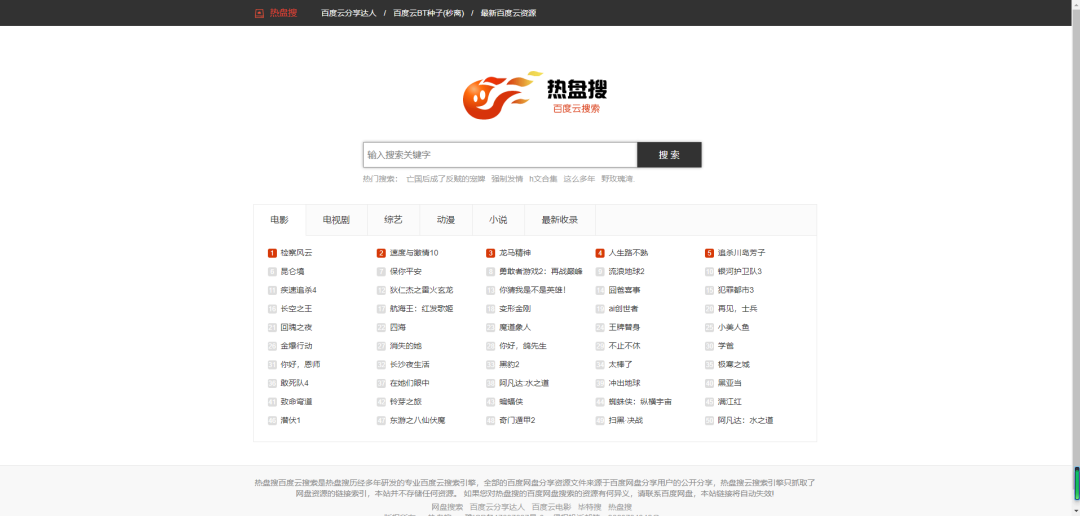This screenshot has width=1080, height=516.
Task: Open movie entry 犯罪都市3
Action: click(736, 290)
